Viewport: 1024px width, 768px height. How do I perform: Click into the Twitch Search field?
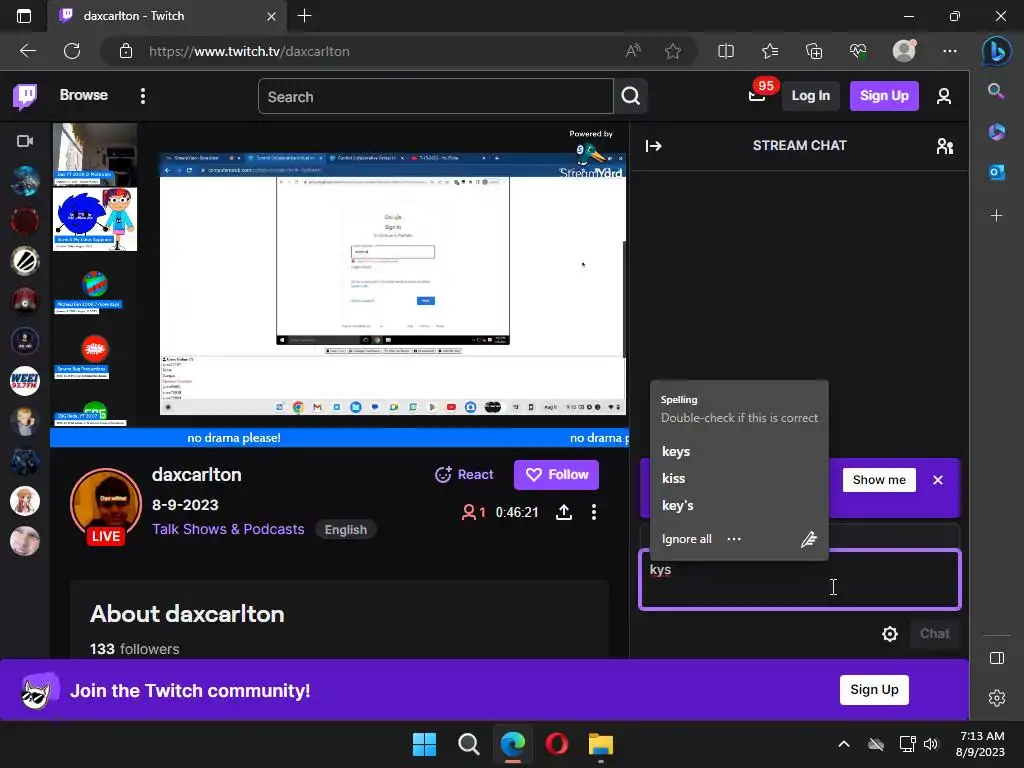(x=436, y=97)
